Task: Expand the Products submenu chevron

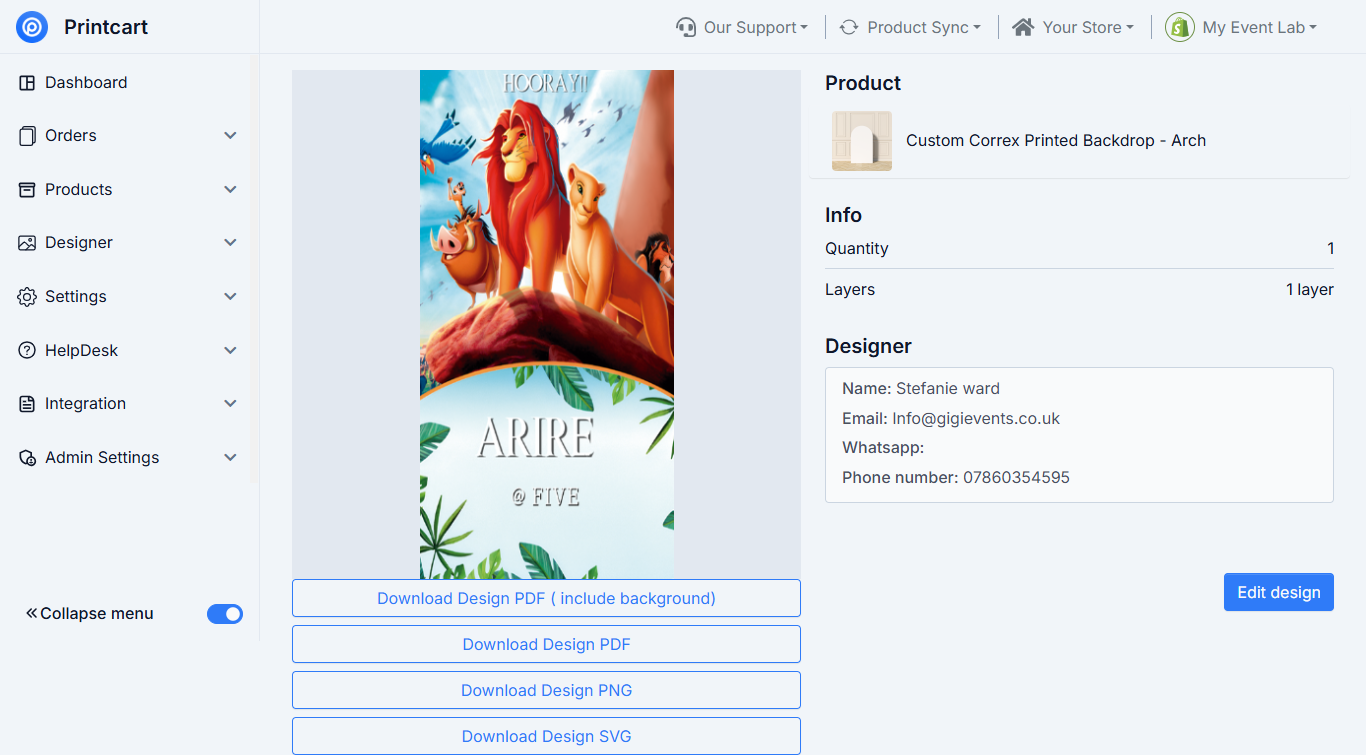Action: pyautogui.click(x=230, y=190)
